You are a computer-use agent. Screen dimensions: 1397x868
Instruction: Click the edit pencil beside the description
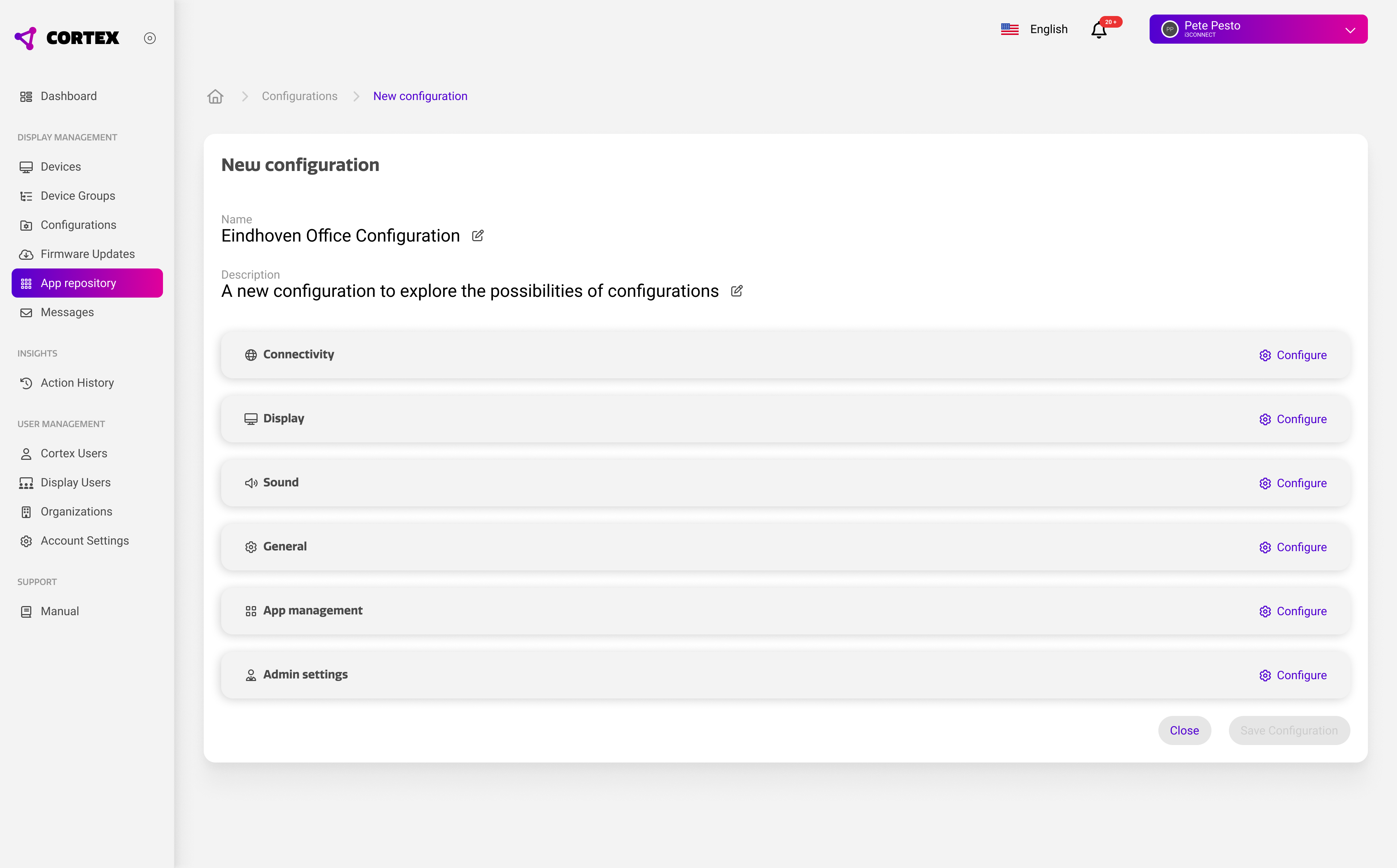coord(736,291)
